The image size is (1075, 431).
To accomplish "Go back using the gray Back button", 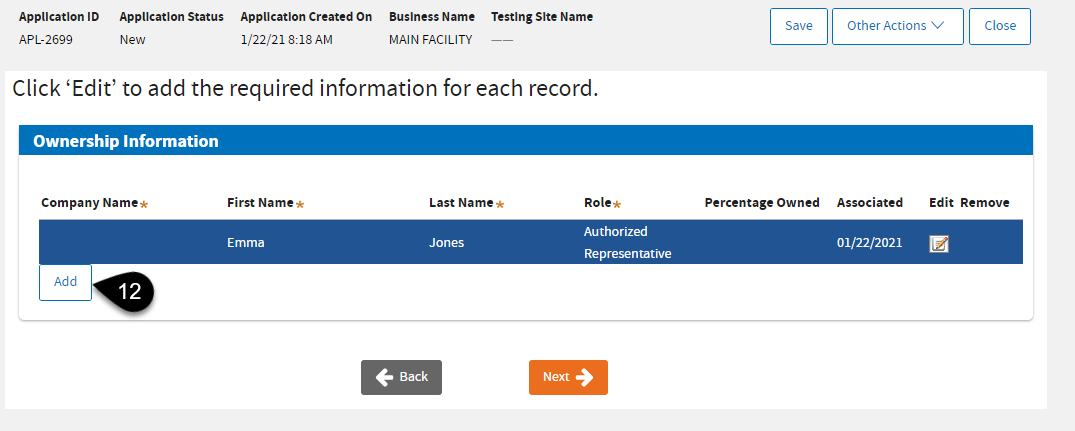I will click(401, 377).
